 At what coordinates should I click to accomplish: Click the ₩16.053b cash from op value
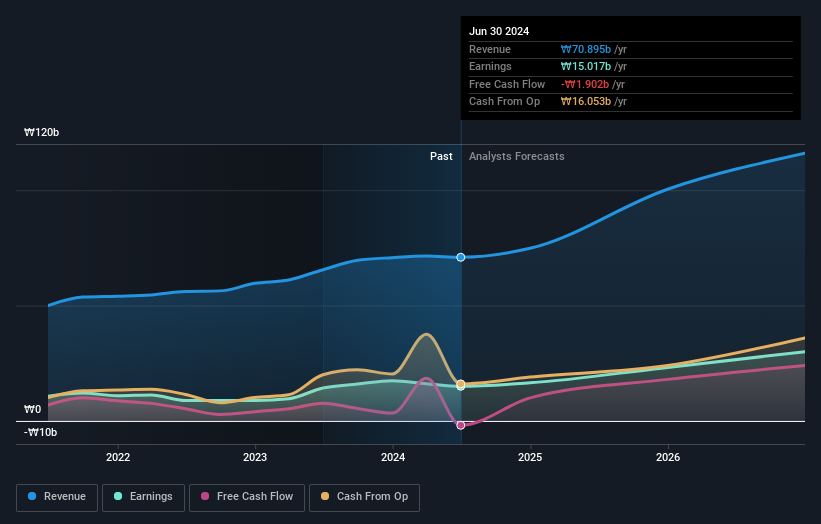pyautogui.click(x=586, y=102)
